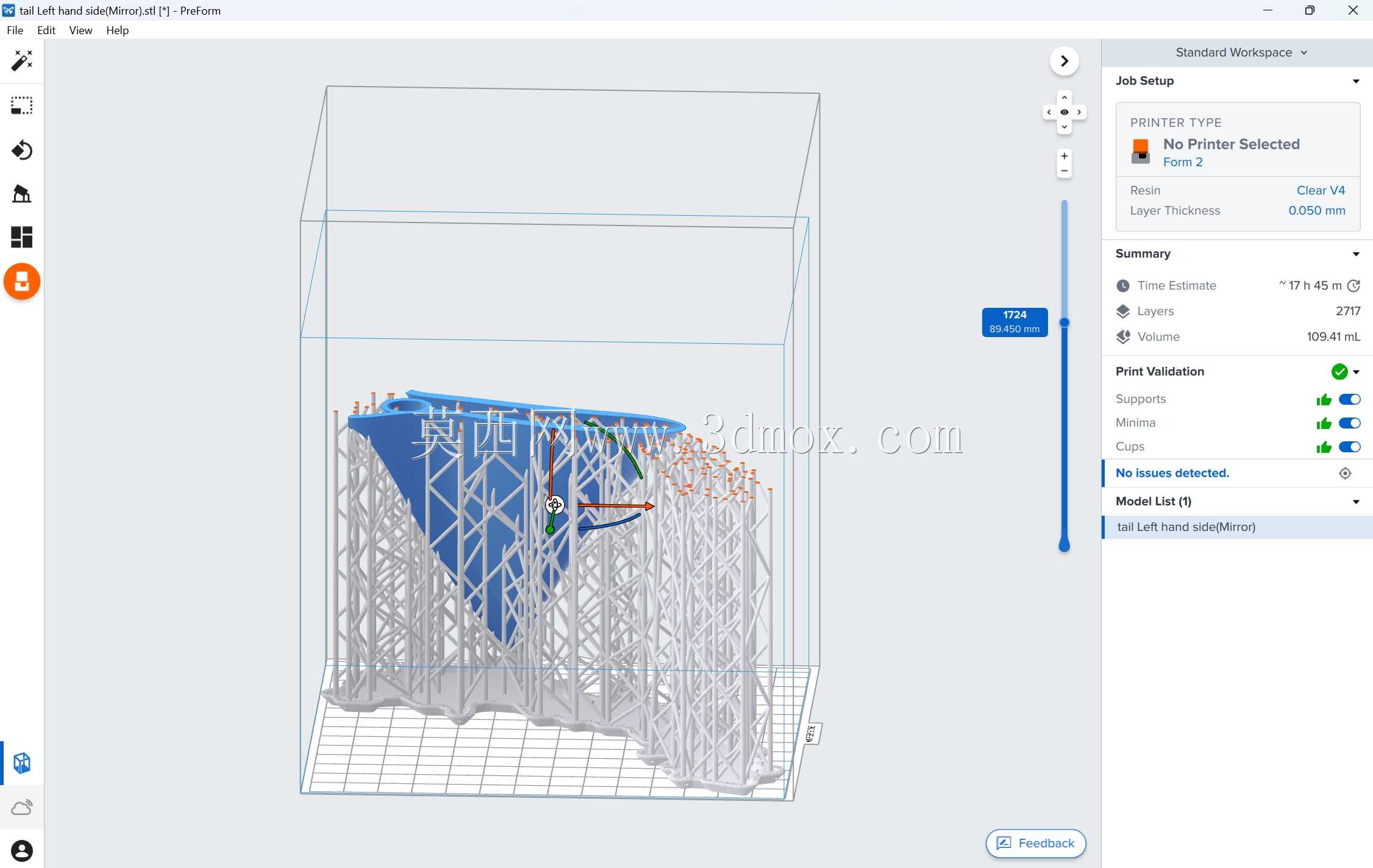This screenshot has height=868, width=1373.
Task: Refresh the time estimate
Action: 1353,285
